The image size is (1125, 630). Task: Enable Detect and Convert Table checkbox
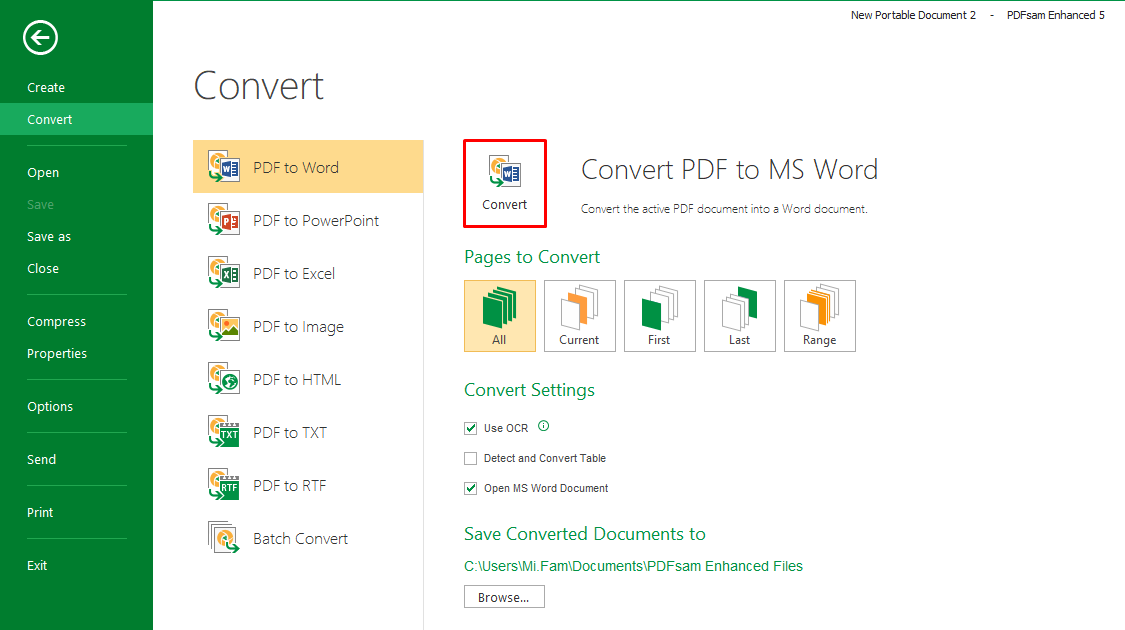click(471, 459)
